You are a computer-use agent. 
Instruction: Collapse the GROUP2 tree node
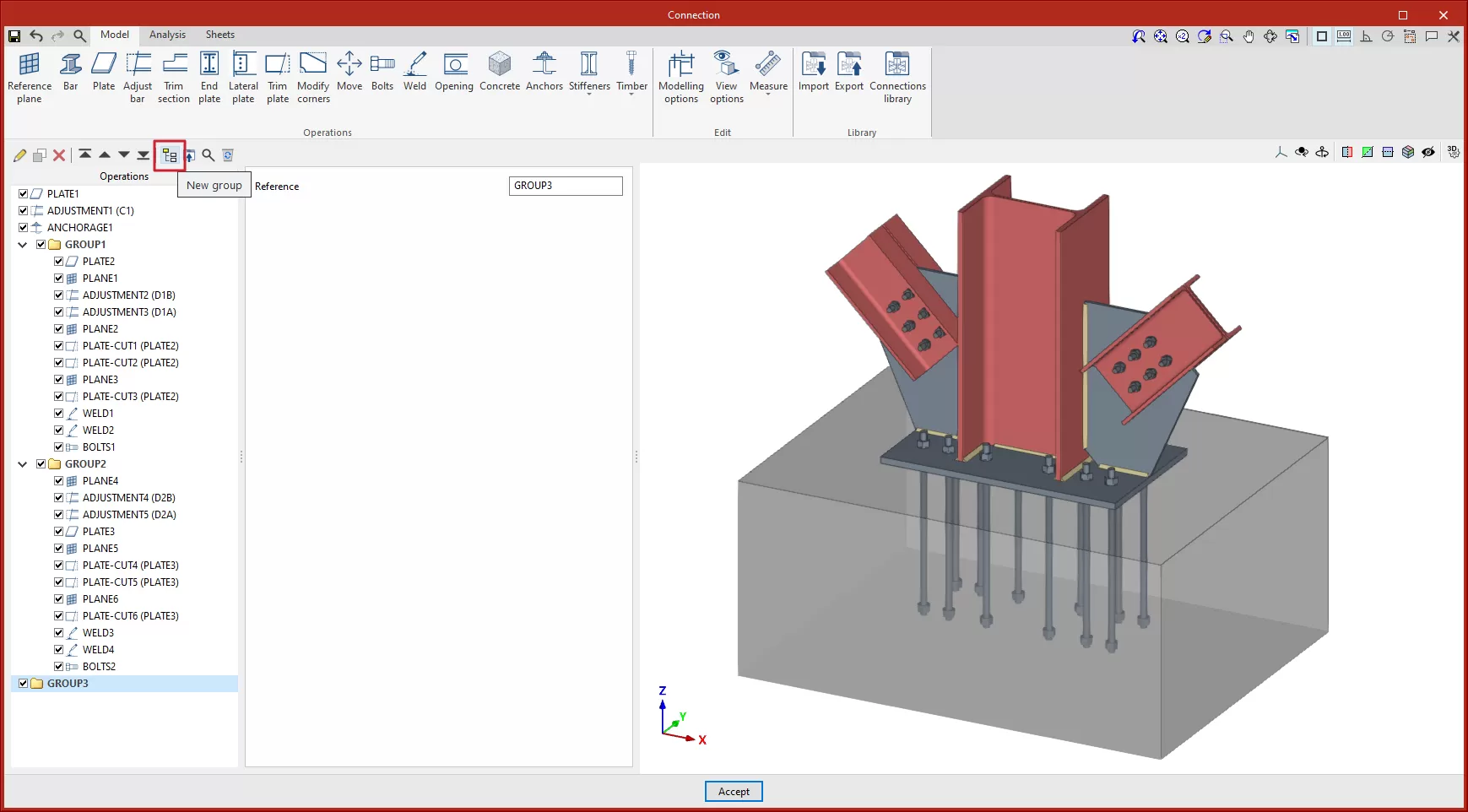coord(23,464)
